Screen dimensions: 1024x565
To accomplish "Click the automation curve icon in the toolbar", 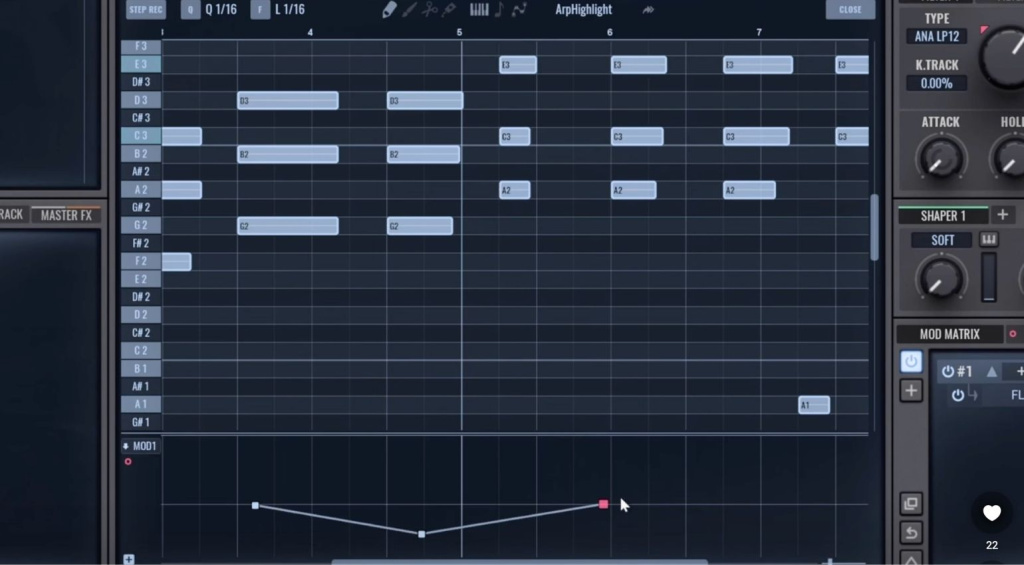I will coord(519,10).
